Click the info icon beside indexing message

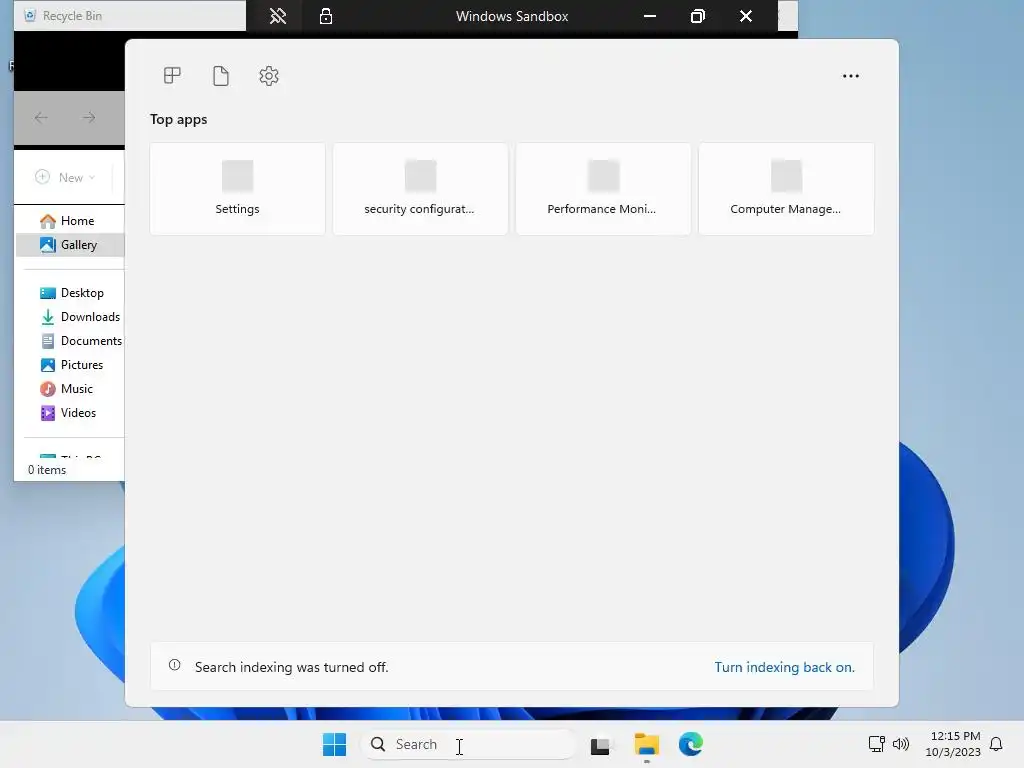174,665
